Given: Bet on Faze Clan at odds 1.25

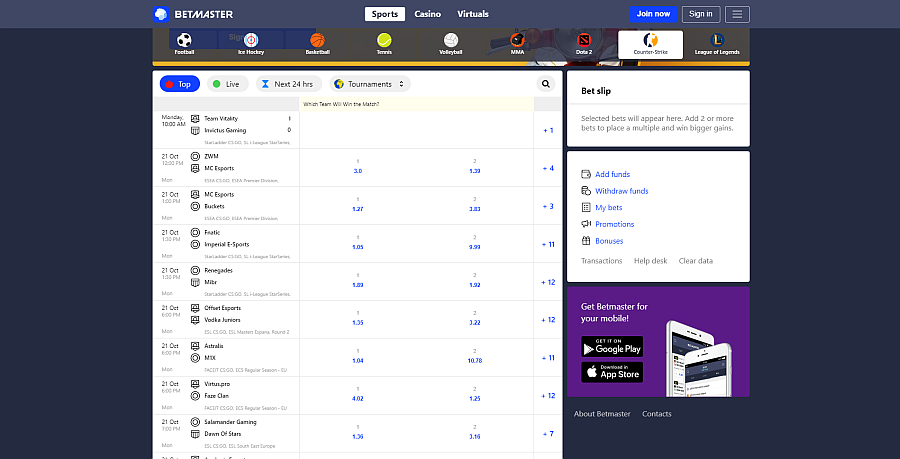Looking at the screenshot, I should pos(475,398).
